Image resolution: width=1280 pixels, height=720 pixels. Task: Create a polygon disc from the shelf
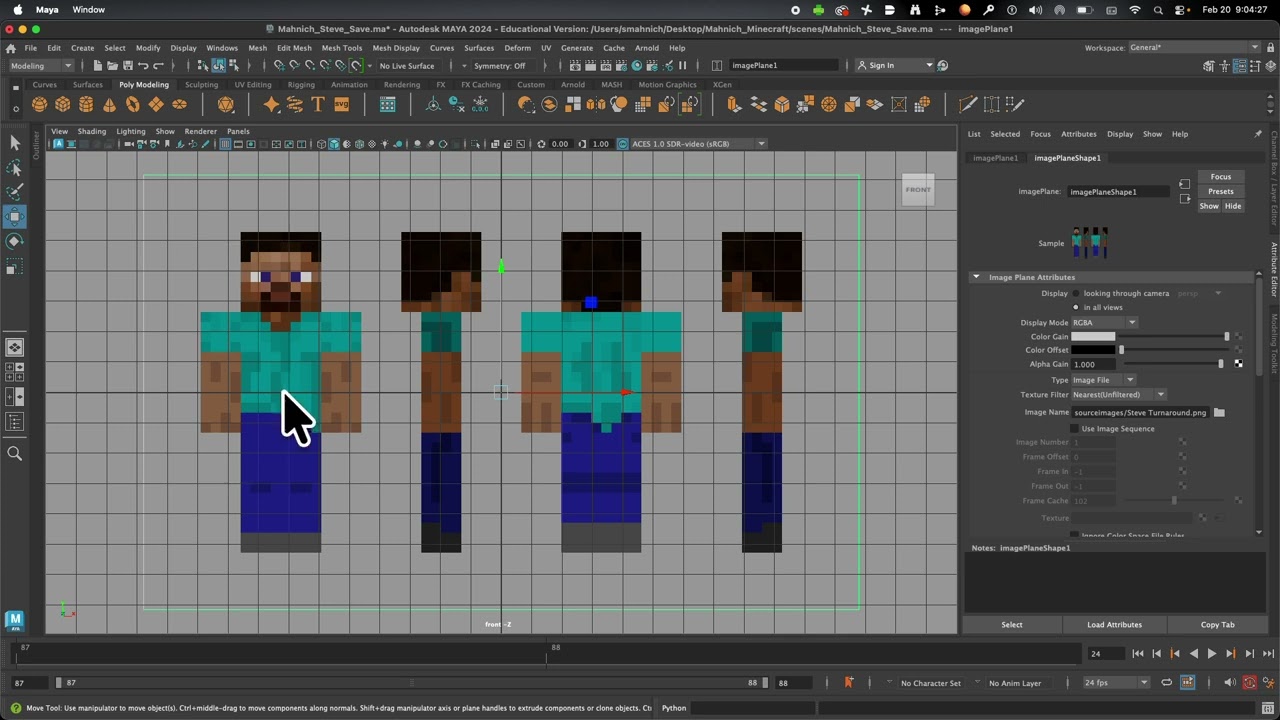pos(179,104)
